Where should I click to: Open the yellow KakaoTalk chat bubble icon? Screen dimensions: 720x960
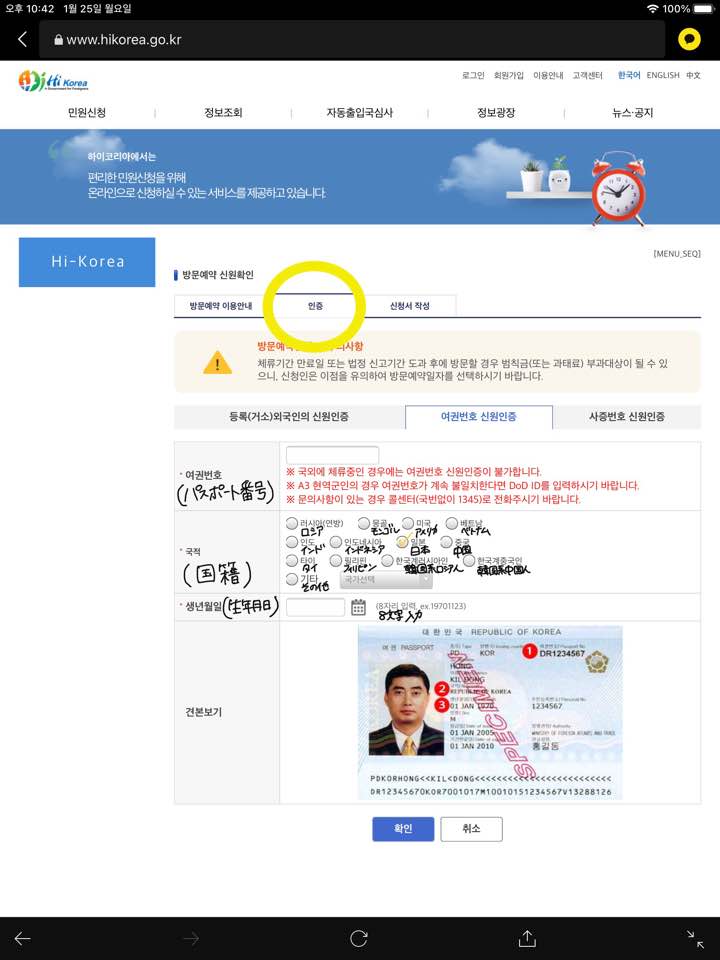point(689,39)
